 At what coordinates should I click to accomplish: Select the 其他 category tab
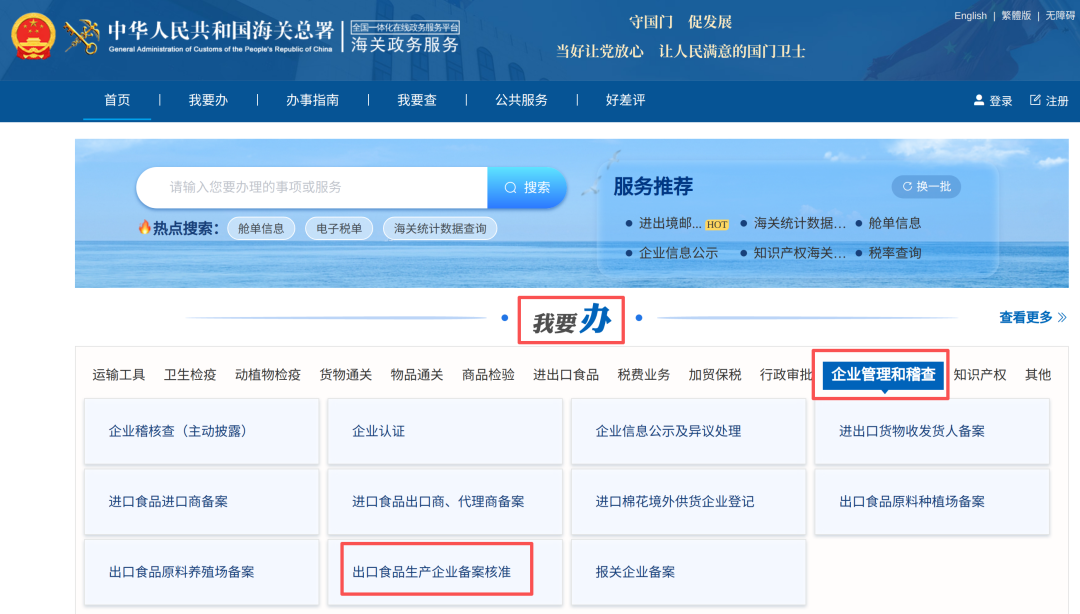(1038, 374)
